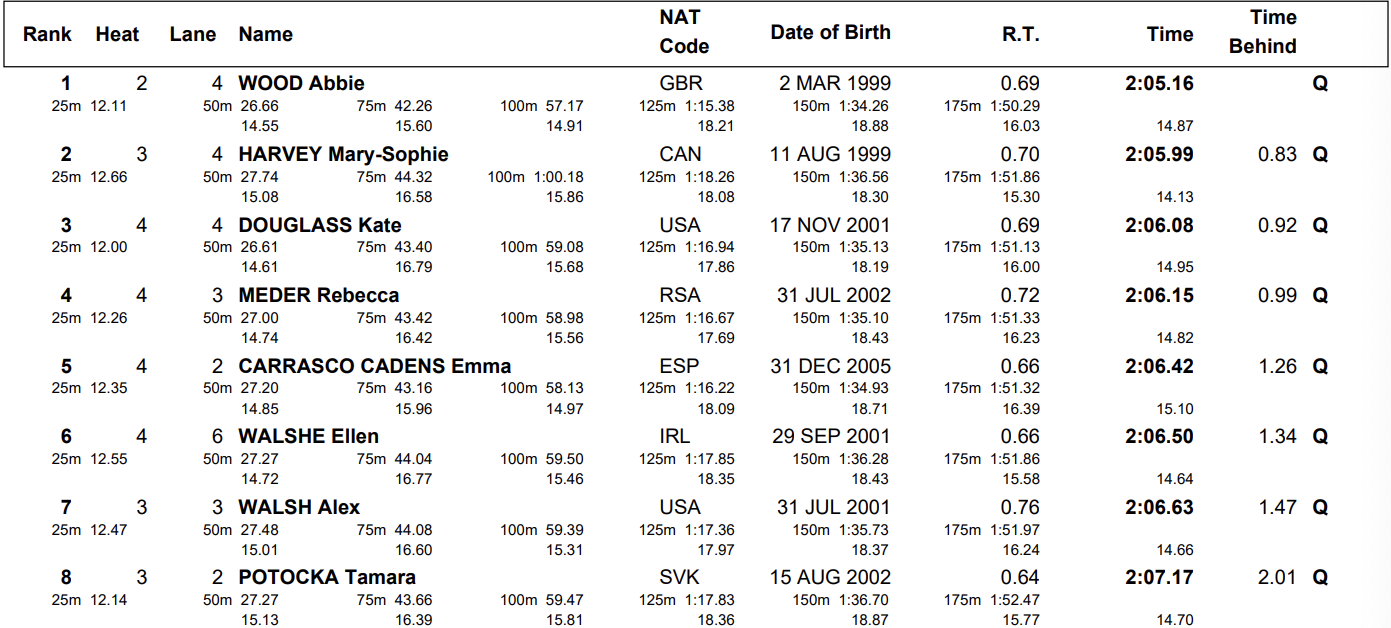
Task: Select swimmer name HARVEY Mary-Sophie
Action: pos(343,155)
